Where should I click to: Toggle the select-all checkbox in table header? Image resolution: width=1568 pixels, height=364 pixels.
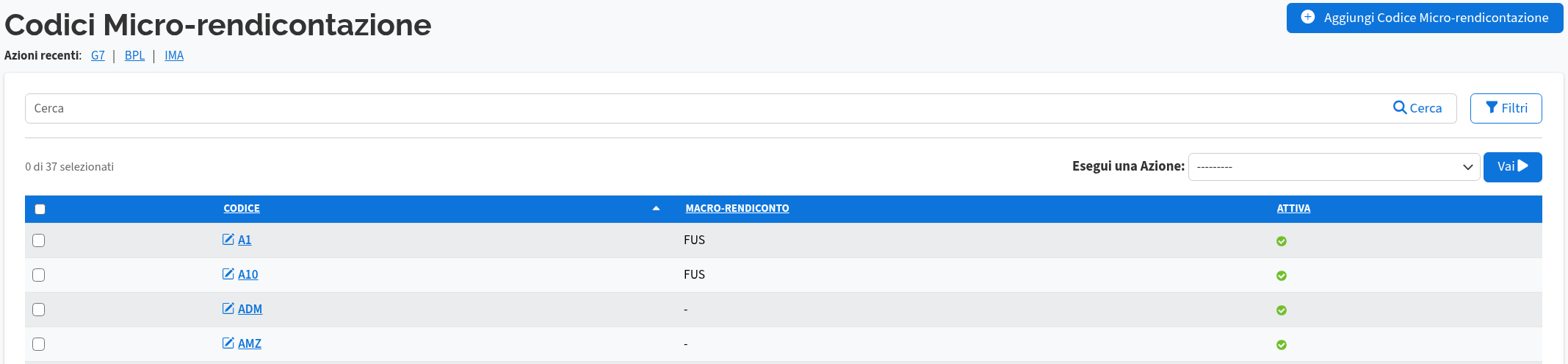click(x=40, y=210)
